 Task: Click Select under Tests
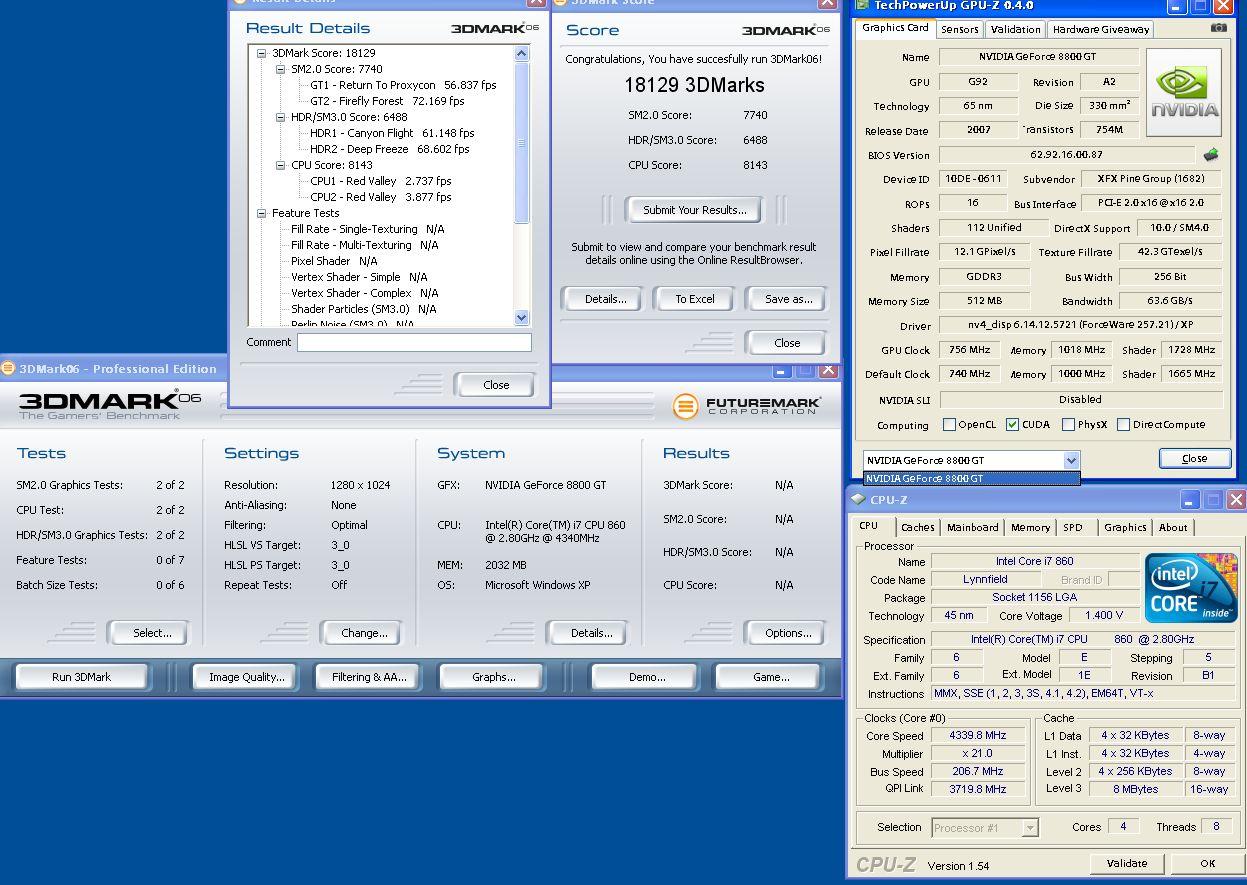pyautogui.click(x=152, y=633)
